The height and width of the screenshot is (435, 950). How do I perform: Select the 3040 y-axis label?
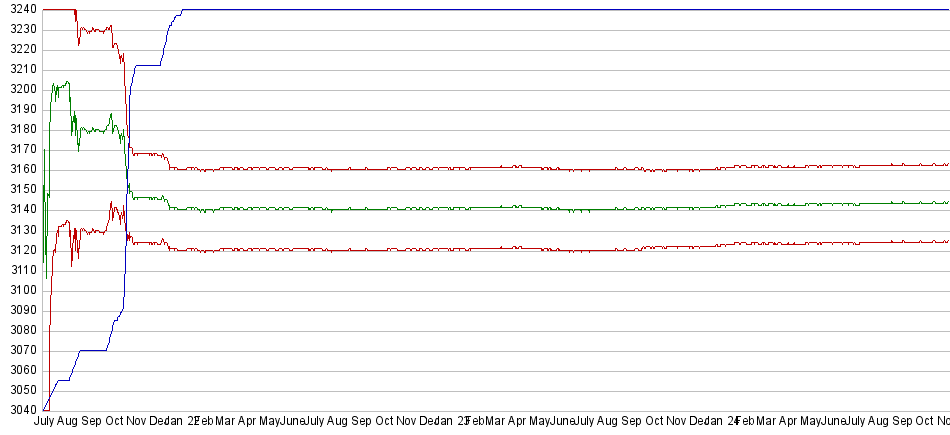click(18, 410)
